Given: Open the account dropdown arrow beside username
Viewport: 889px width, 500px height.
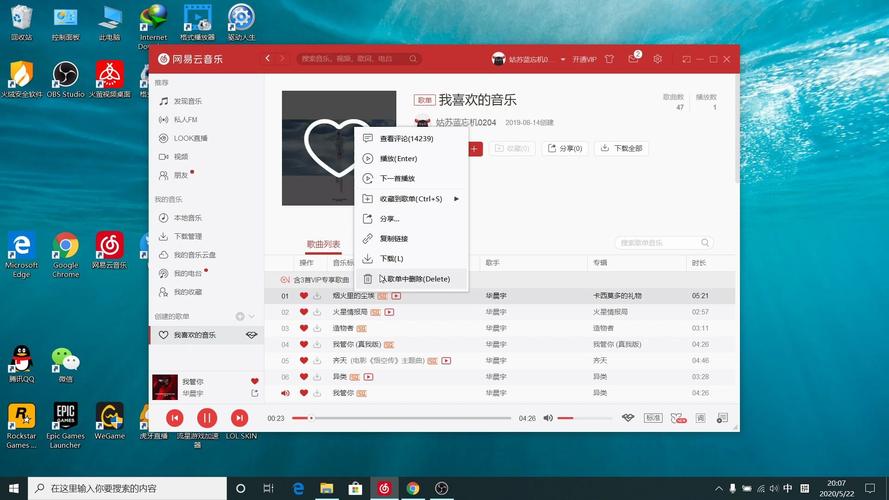Looking at the screenshot, I should click(563, 60).
